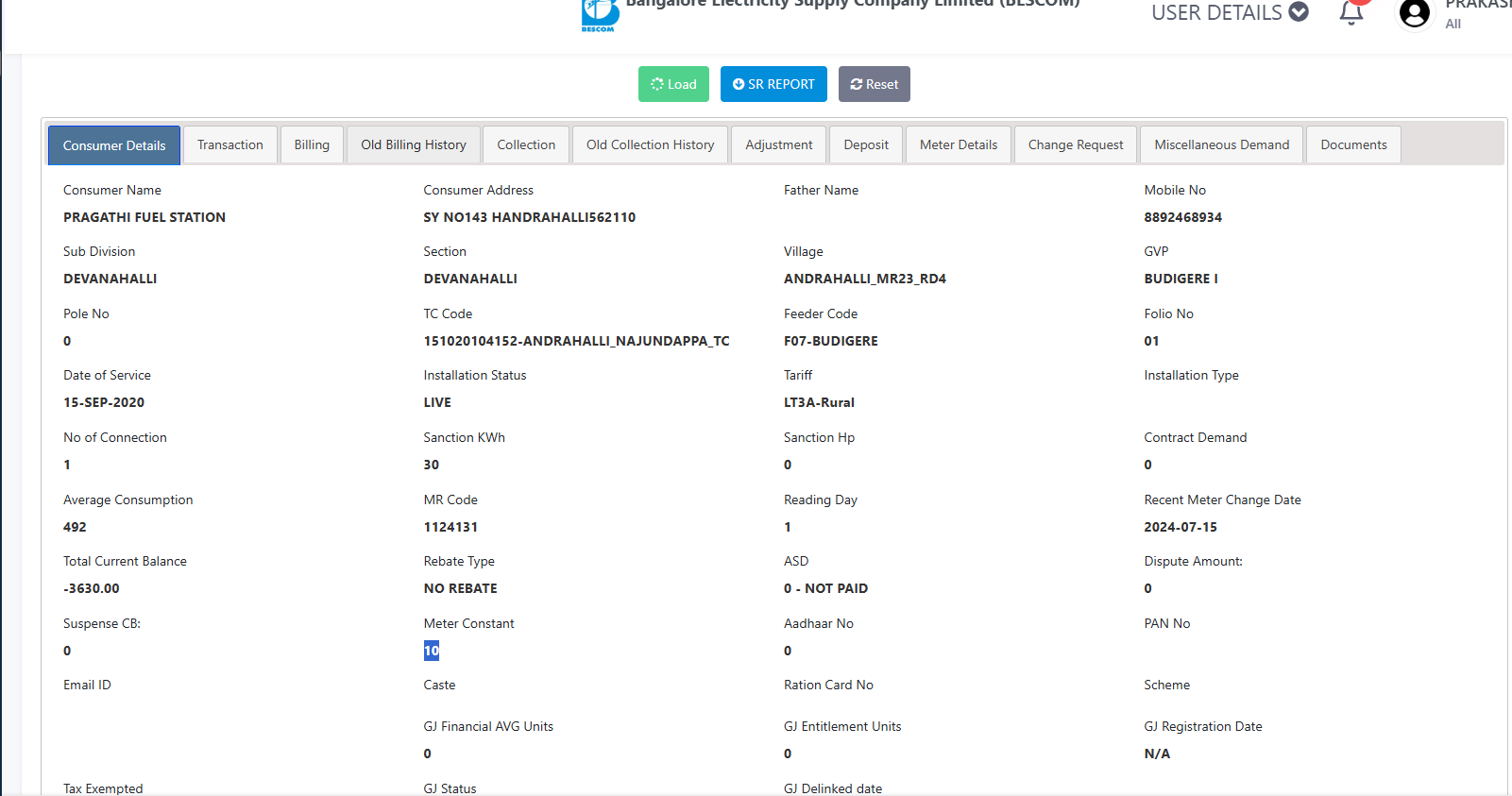Screen dimensions: 1512x796
Task: Open the Old Collection History tab
Action: (x=650, y=144)
